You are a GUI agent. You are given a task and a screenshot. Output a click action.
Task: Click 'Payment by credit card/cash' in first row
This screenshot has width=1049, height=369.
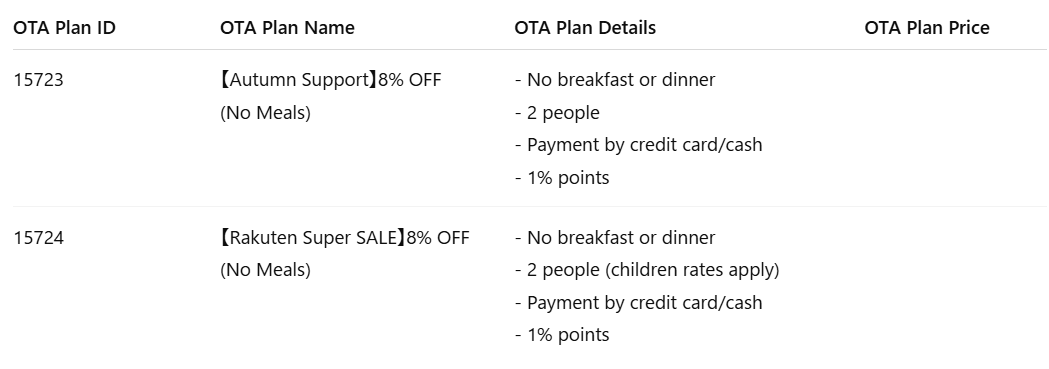638,145
